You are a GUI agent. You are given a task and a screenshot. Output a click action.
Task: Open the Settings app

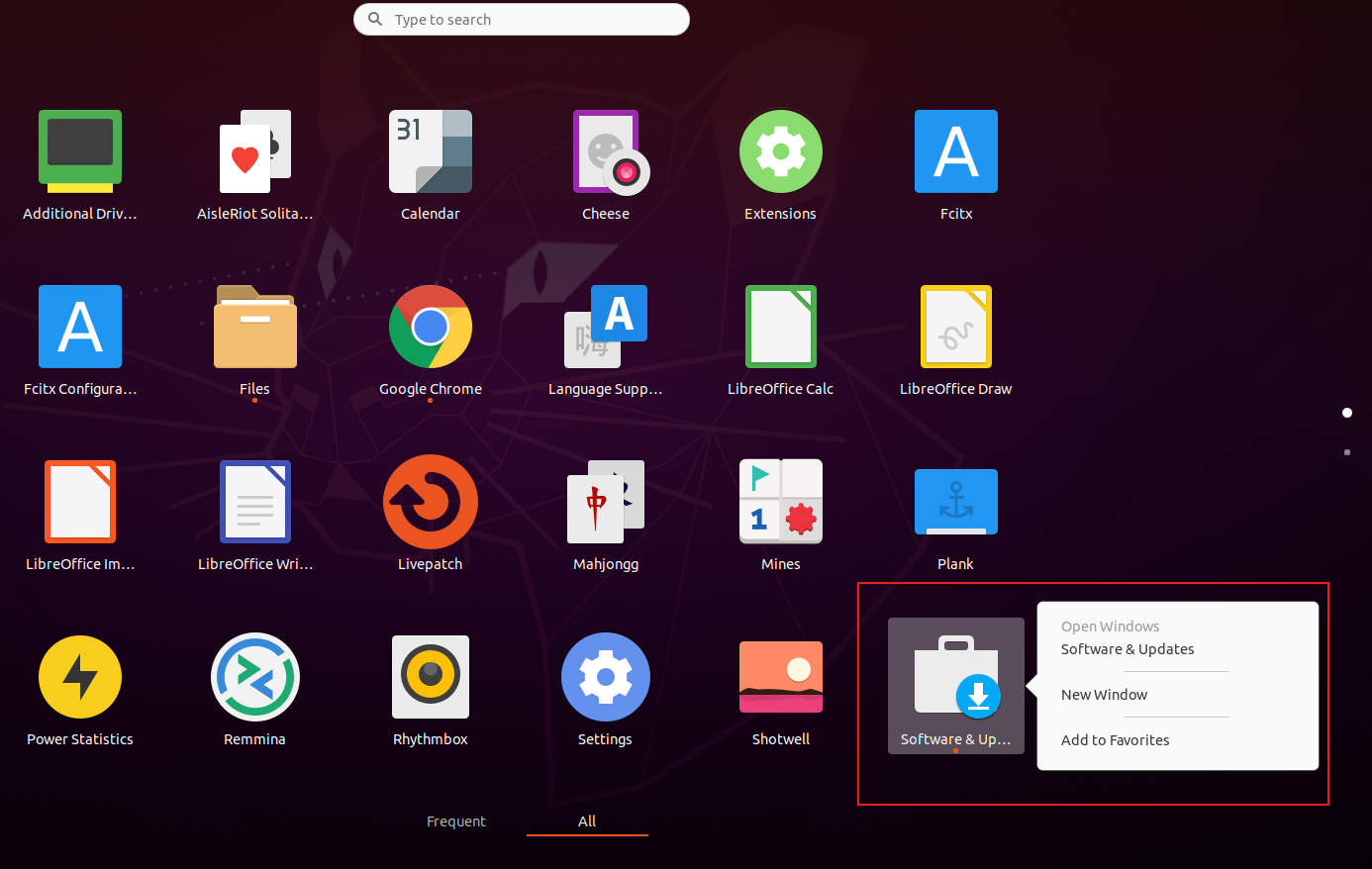[606, 677]
